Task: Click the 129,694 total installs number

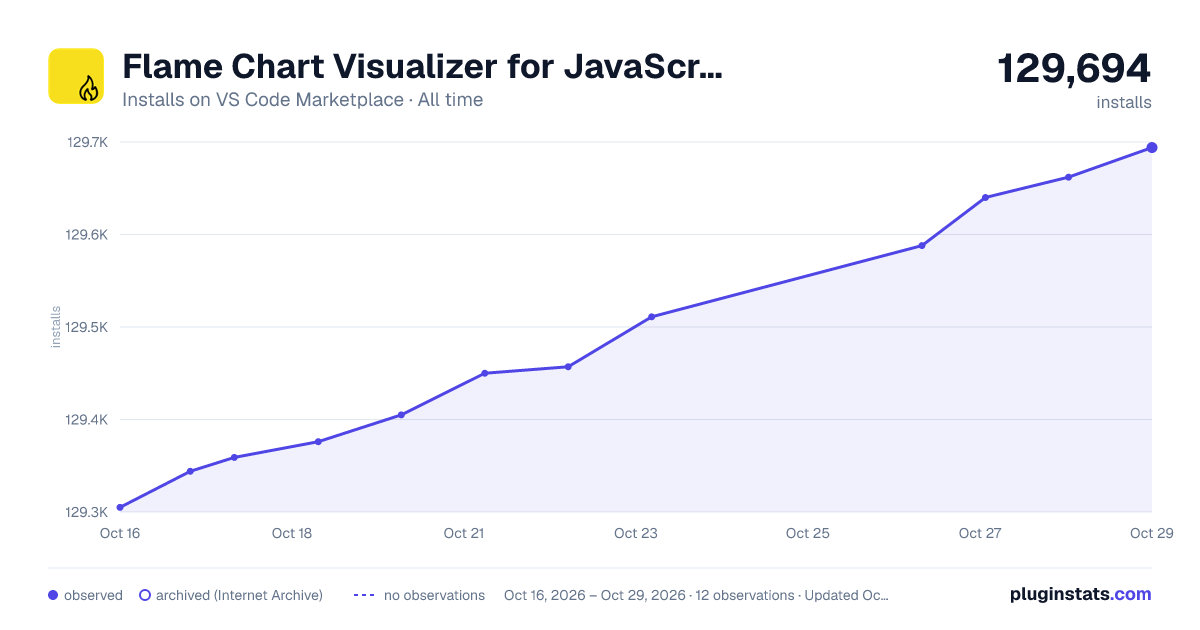Action: (1074, 68)
